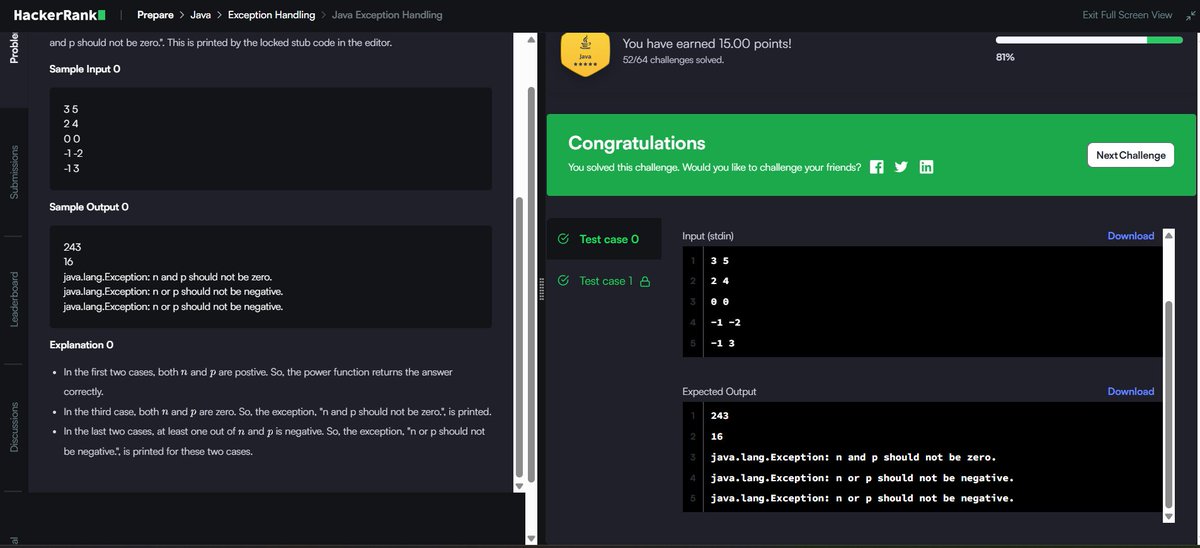Click the Input (stdin) text area
1200x548 pixels.
click(x=921, y=302)
